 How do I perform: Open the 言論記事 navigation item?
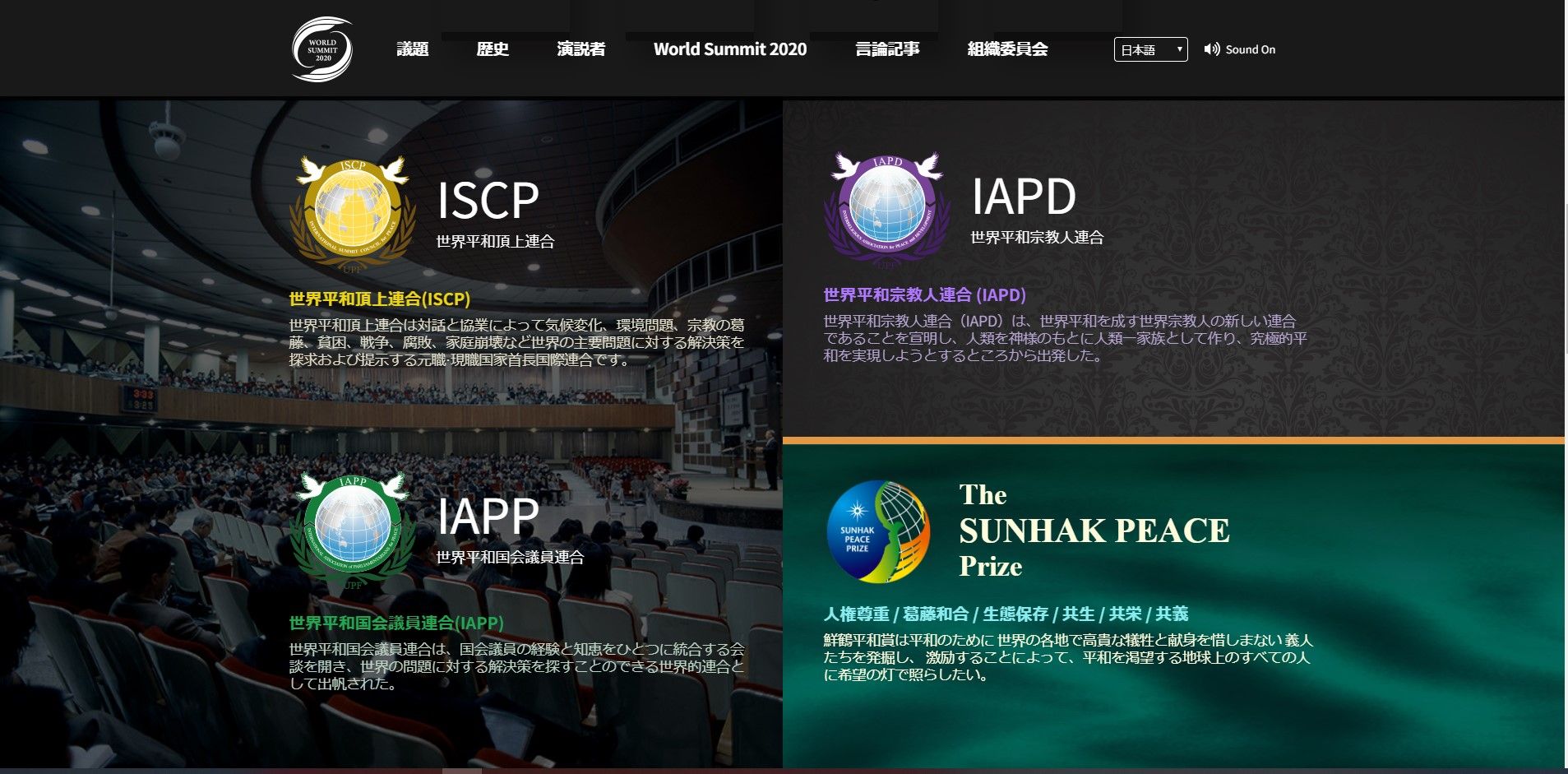(x=887, y=49)
